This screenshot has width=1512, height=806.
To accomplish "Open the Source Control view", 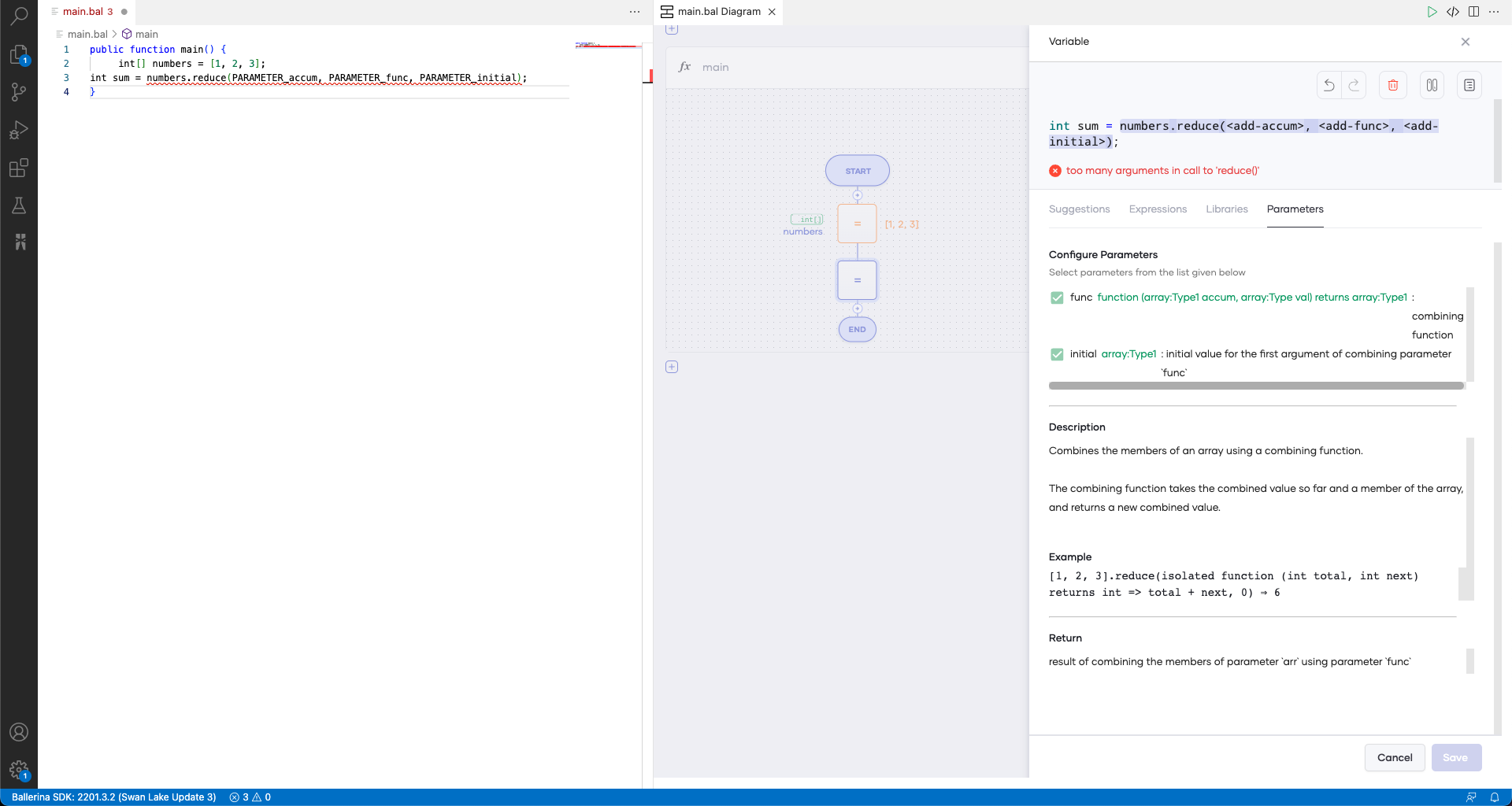I will click(x=20, y=92).
